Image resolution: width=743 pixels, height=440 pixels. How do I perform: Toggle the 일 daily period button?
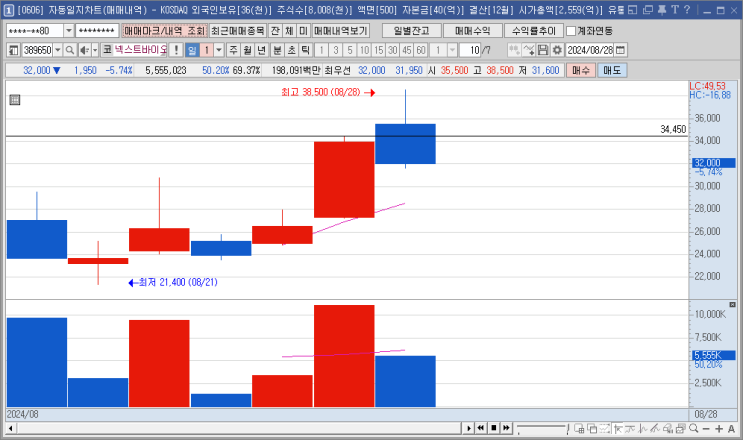point(192,50)
